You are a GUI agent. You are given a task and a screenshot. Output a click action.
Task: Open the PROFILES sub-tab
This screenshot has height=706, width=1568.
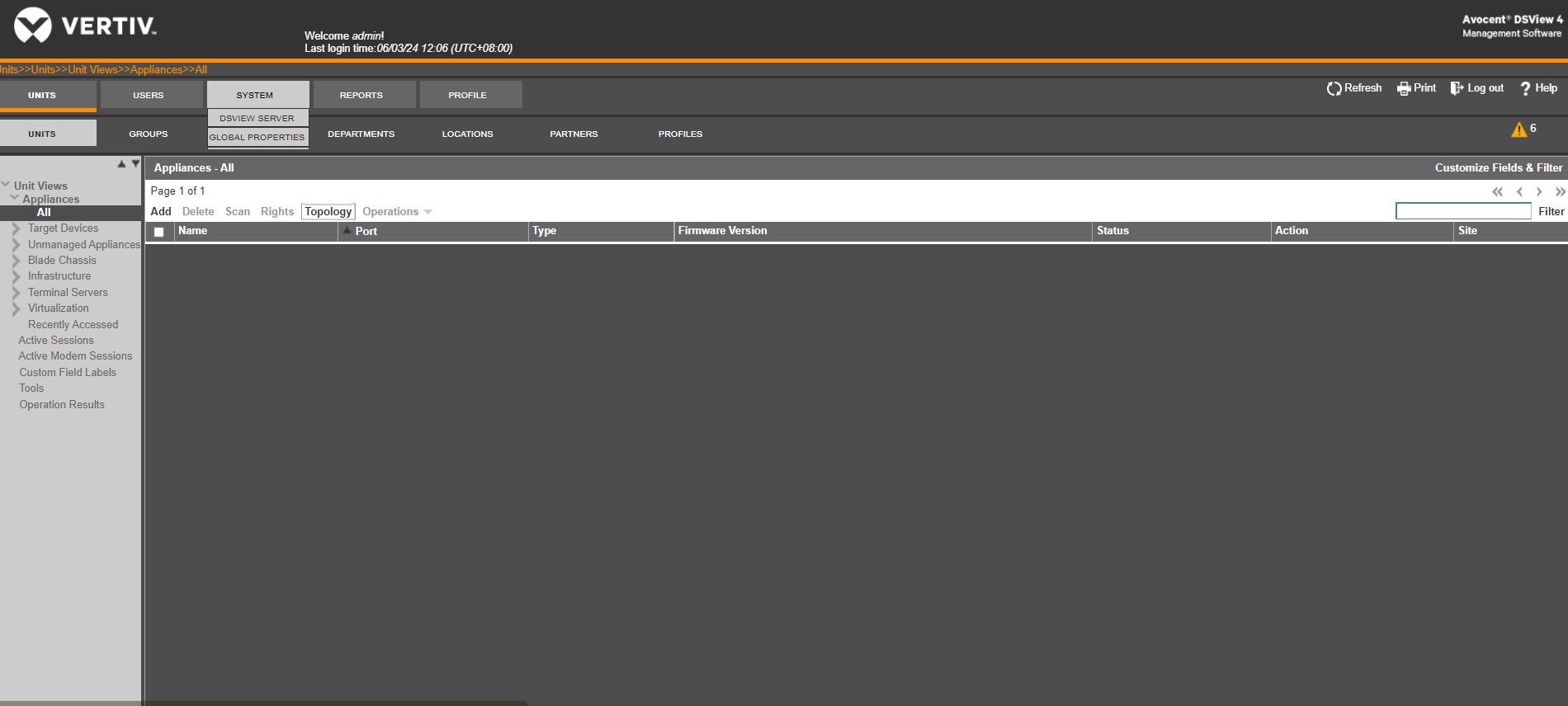[x=681, y=134]
